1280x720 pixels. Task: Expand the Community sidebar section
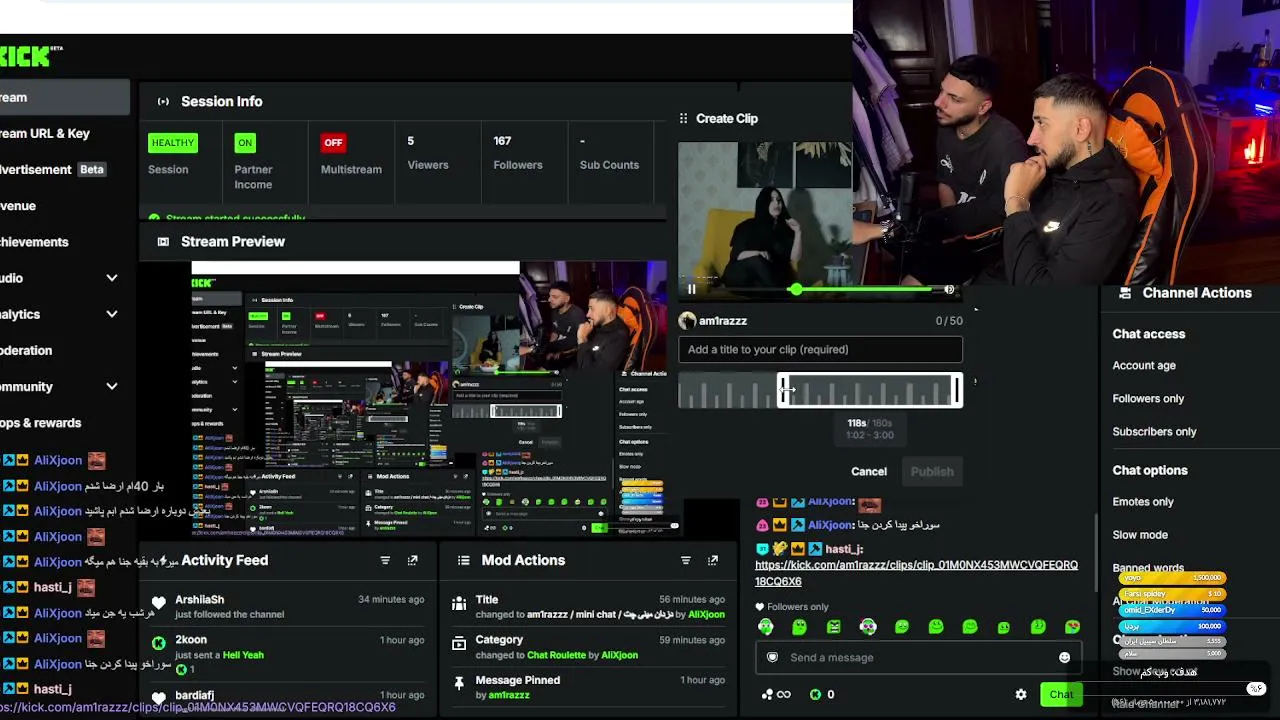tap(111, 386)
